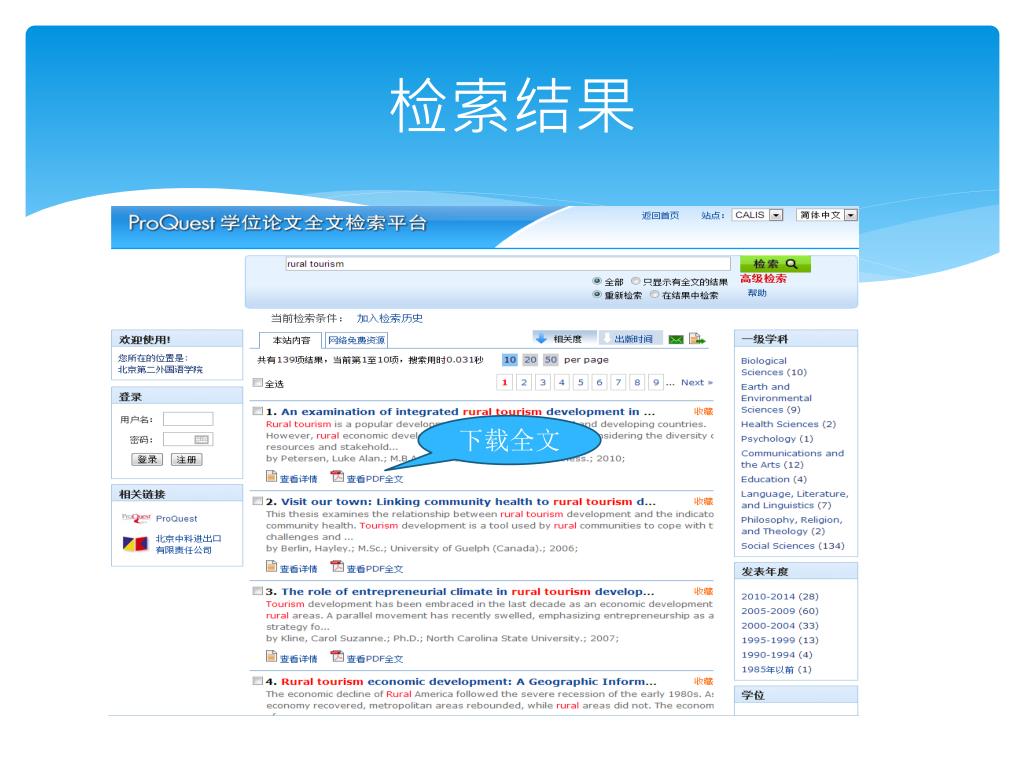This screenshot has width=1024, height=768.
Task: Click the rural tourism search input field
Action: click(x=507, y=264)
